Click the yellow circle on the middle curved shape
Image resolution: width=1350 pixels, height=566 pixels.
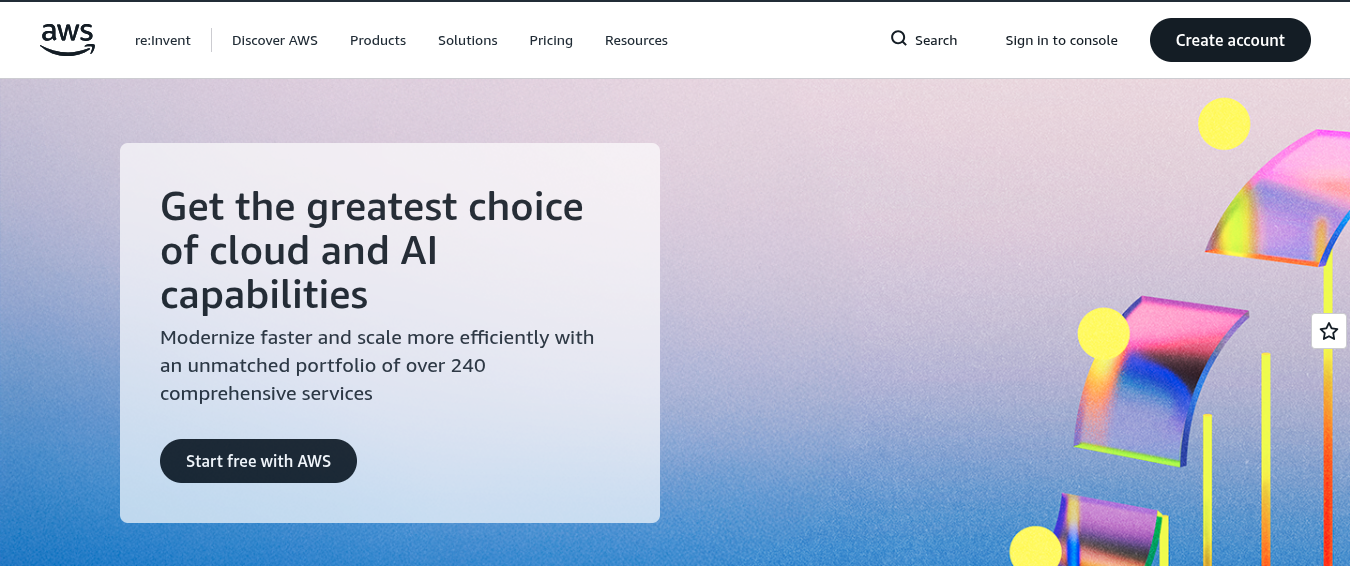tap(1103, 334)
